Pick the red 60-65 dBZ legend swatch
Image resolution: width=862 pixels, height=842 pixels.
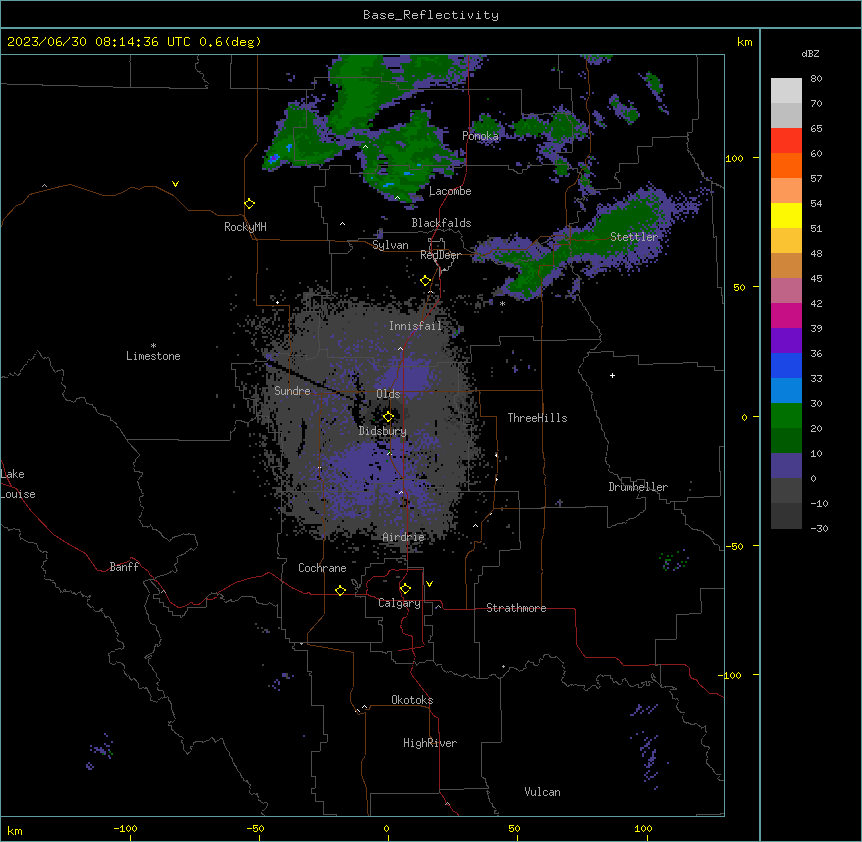(x=786, y=141)
